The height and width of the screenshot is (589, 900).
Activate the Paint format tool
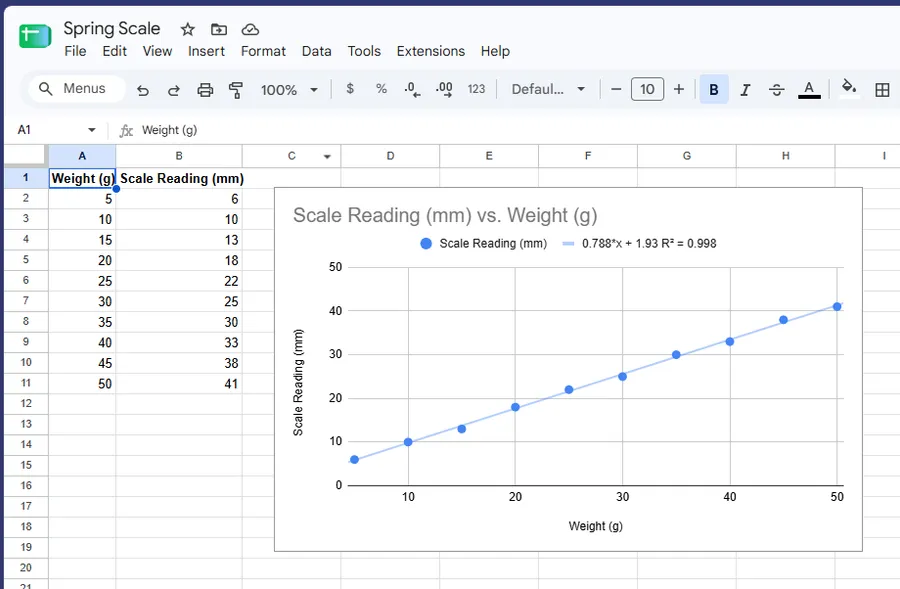pyautogui.click(x=235, y=90)
